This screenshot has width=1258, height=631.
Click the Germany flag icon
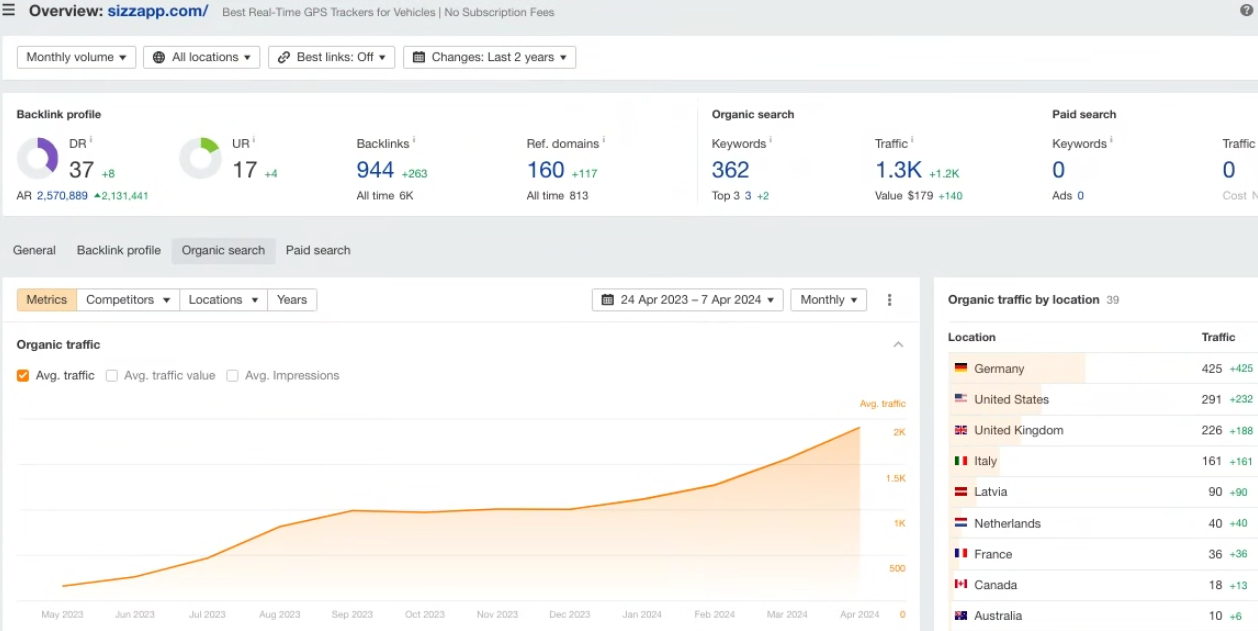click(x=961, y=368)
